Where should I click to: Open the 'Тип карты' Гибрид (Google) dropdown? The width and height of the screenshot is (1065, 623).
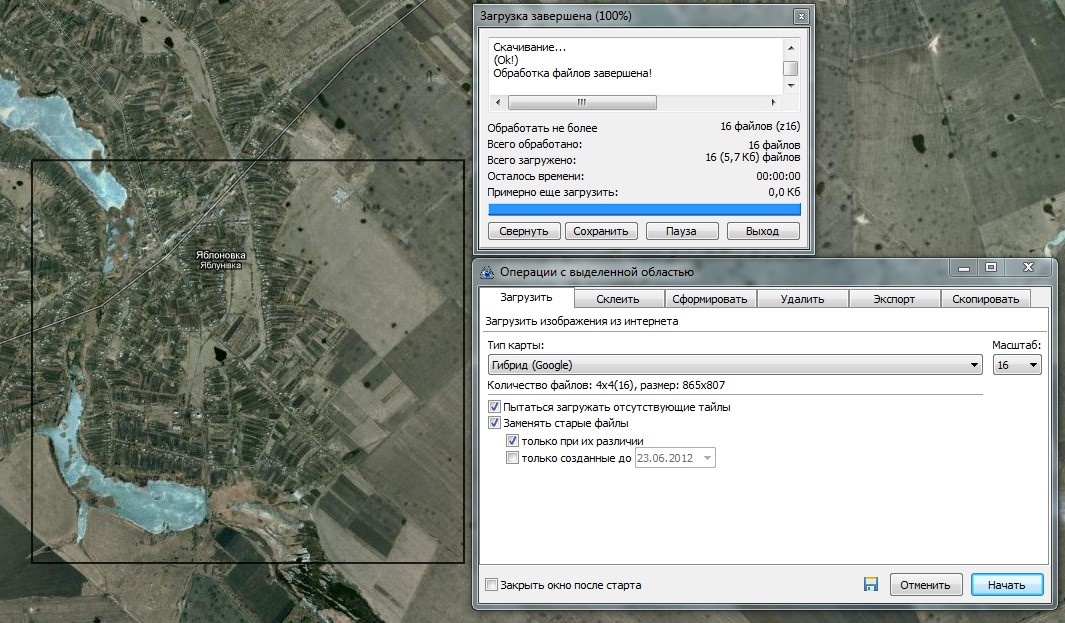pos(734,365)
